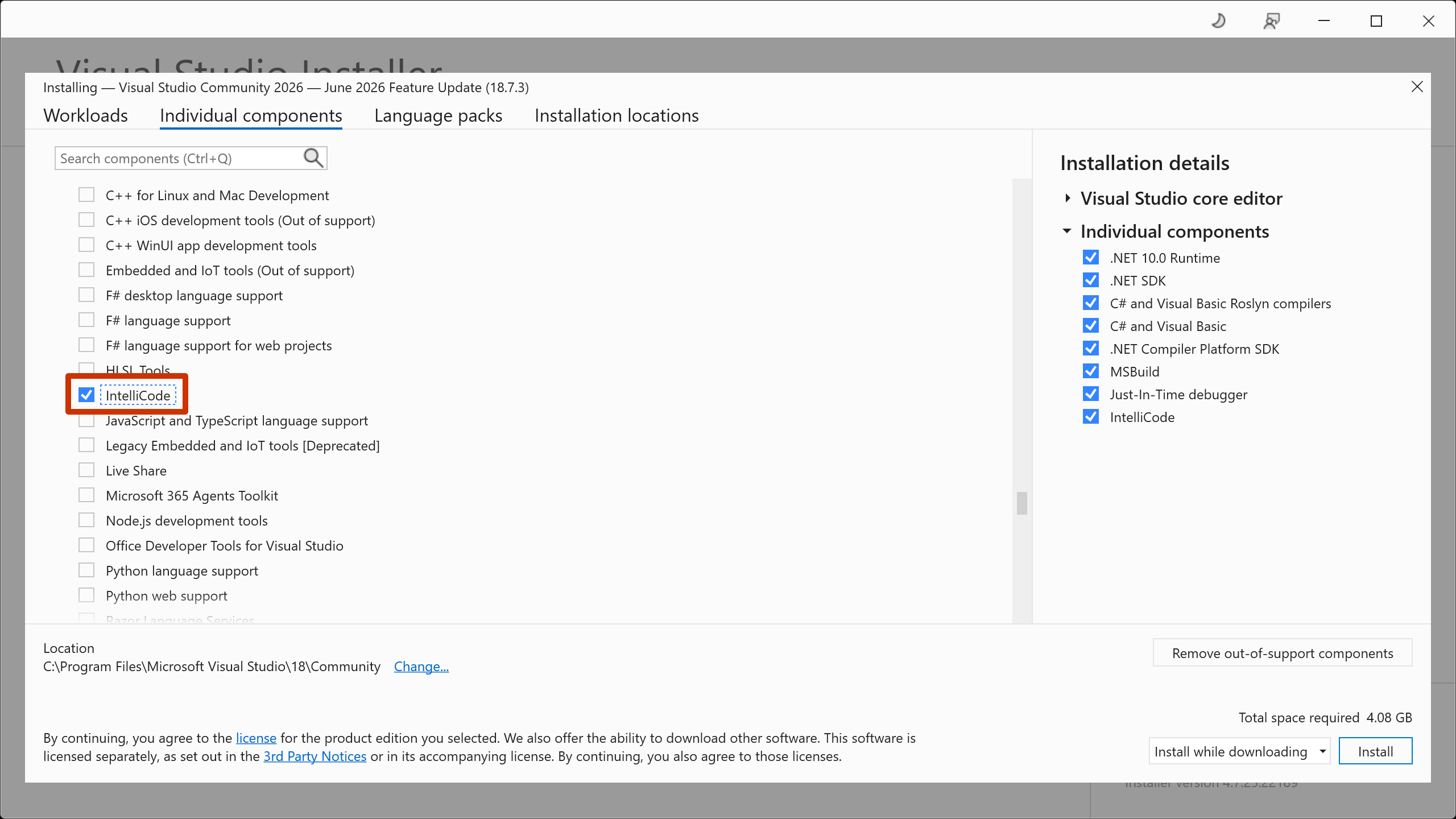Minimize the Visual Studio Installer window
1456x819 pixels.
pyautogui.click(x=1324, y=21)
